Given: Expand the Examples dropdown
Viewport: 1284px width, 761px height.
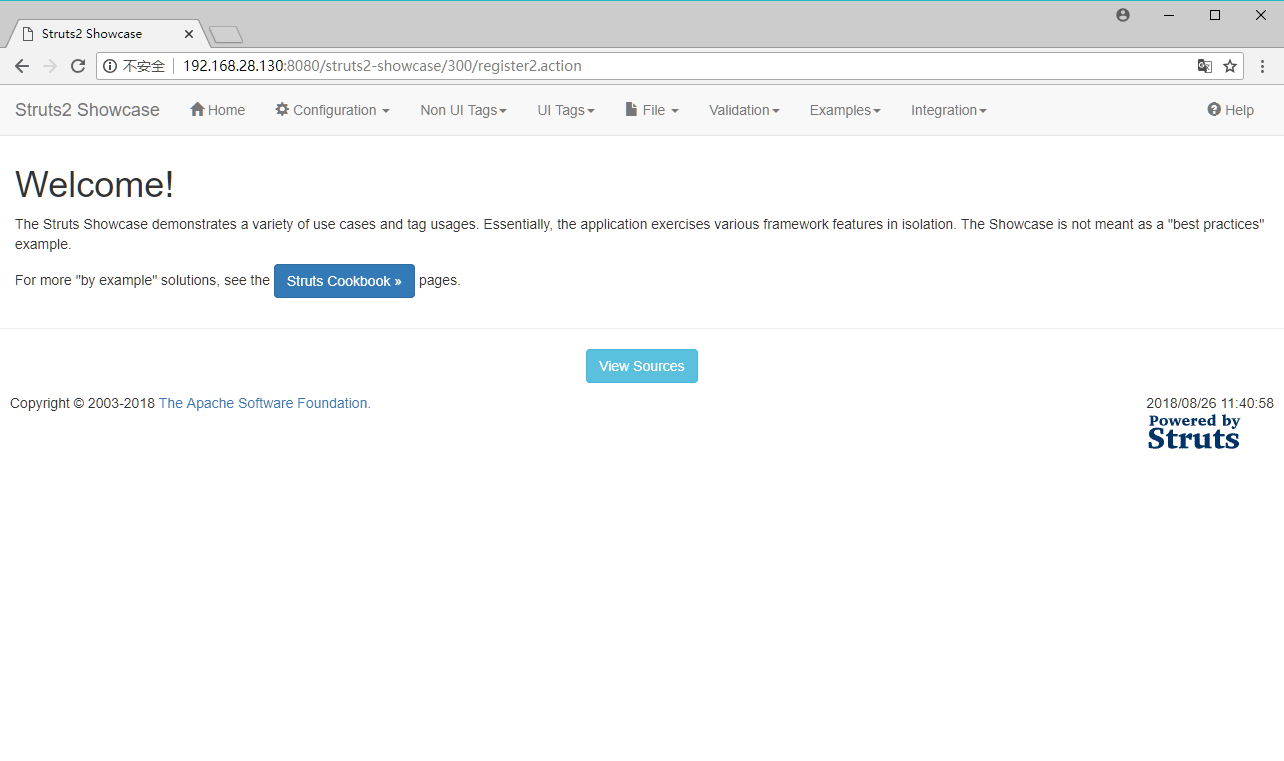Looking at the screenshot, I should click(845, 110).
